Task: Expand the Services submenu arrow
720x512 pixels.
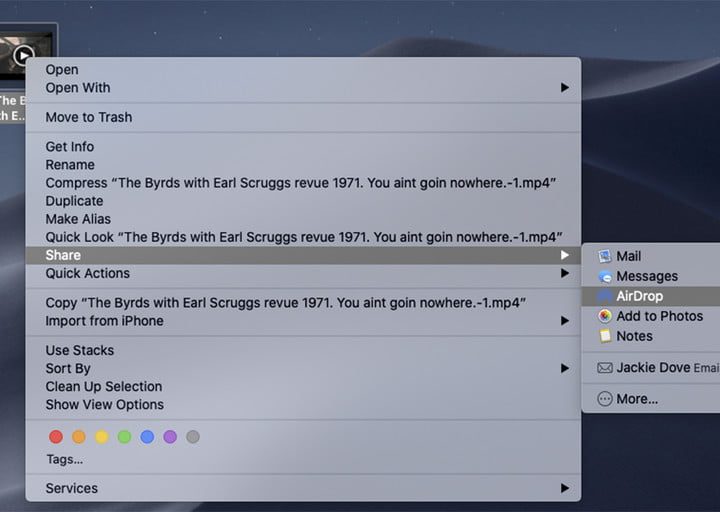Action: pos(564,488)
